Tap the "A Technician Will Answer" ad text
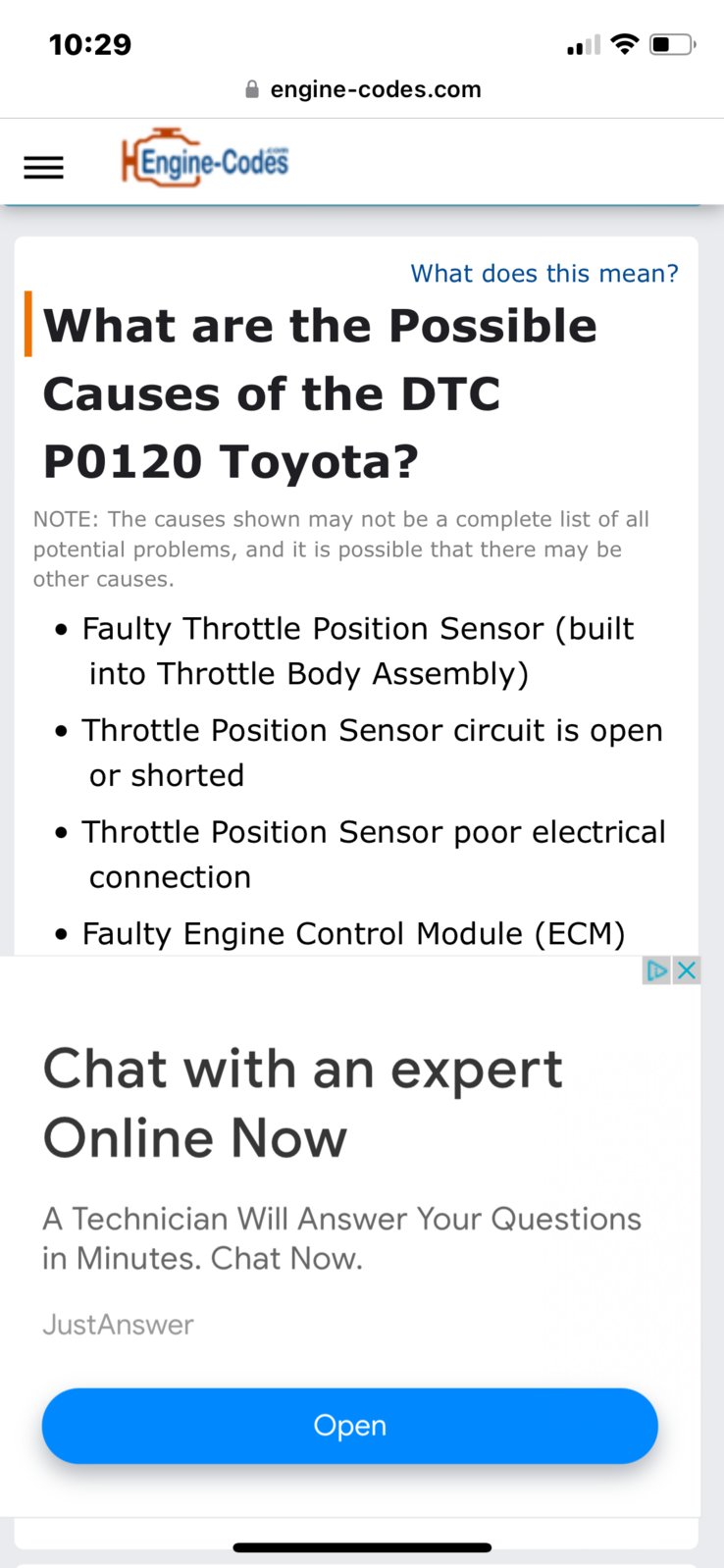The width and height of the screenshot is (724, 1568). coord(341,1238)
